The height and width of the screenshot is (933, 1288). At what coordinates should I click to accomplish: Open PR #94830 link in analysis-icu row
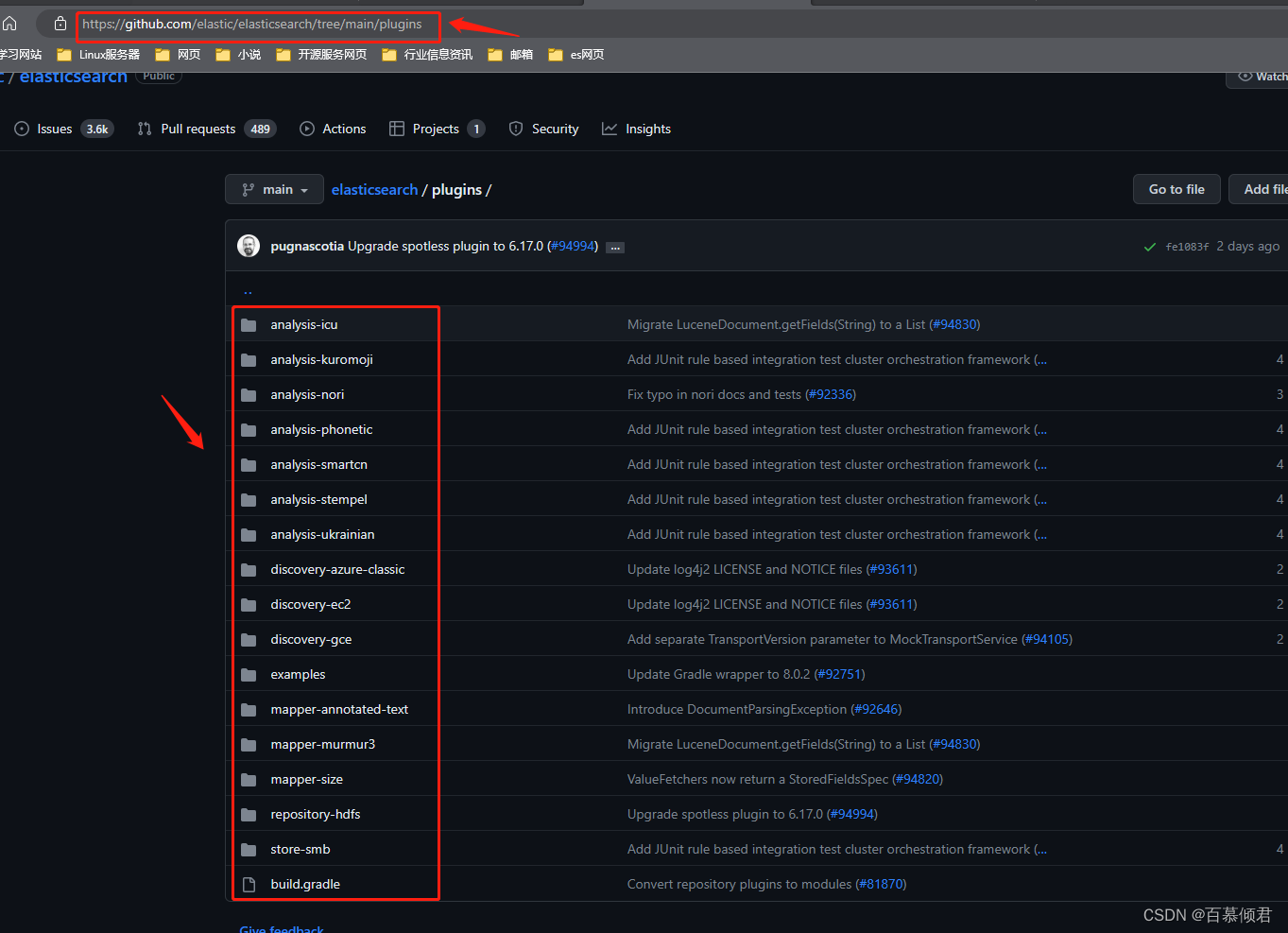(954, 324)
